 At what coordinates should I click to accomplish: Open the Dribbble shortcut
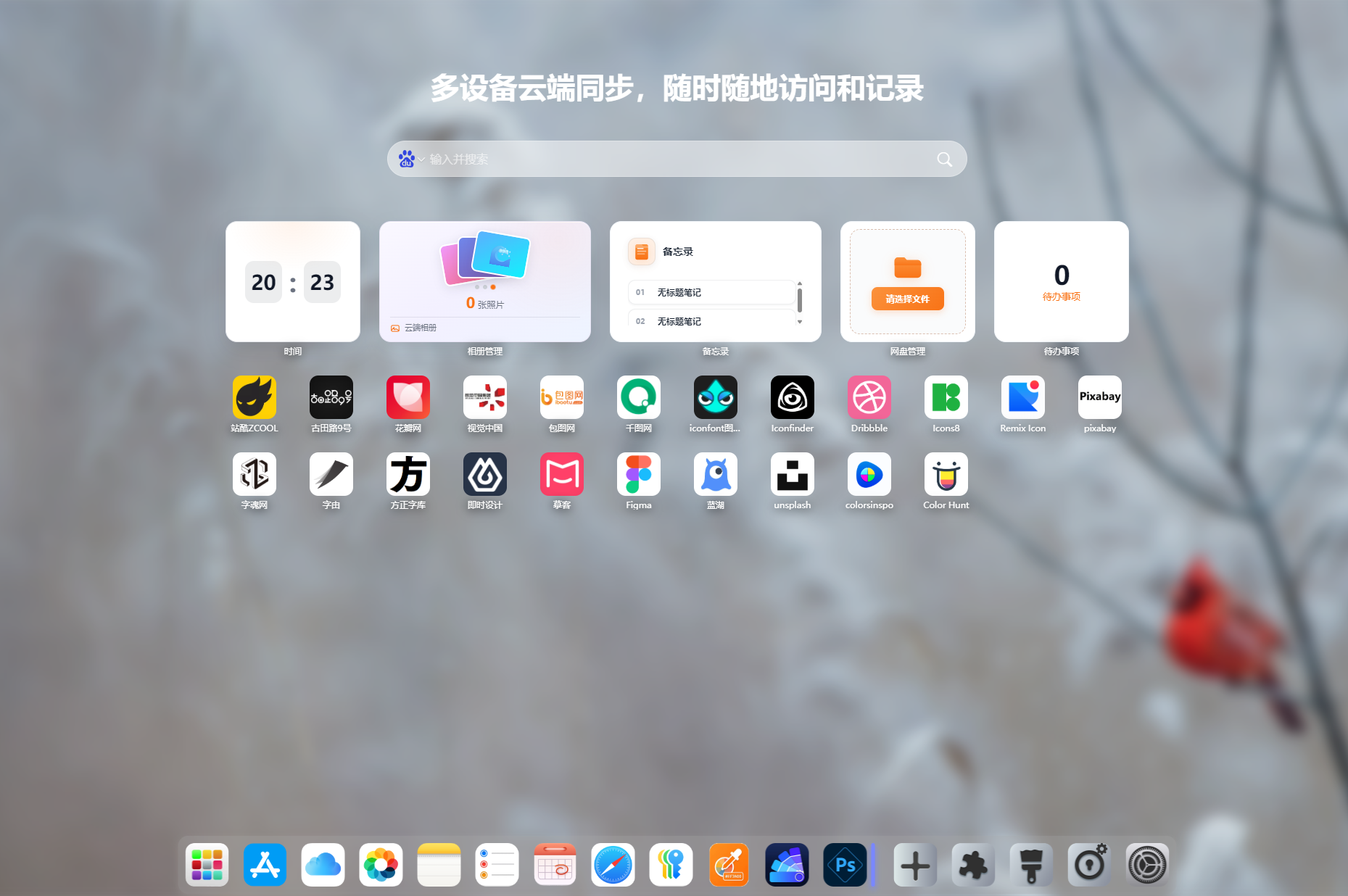[x=869, y=397]
